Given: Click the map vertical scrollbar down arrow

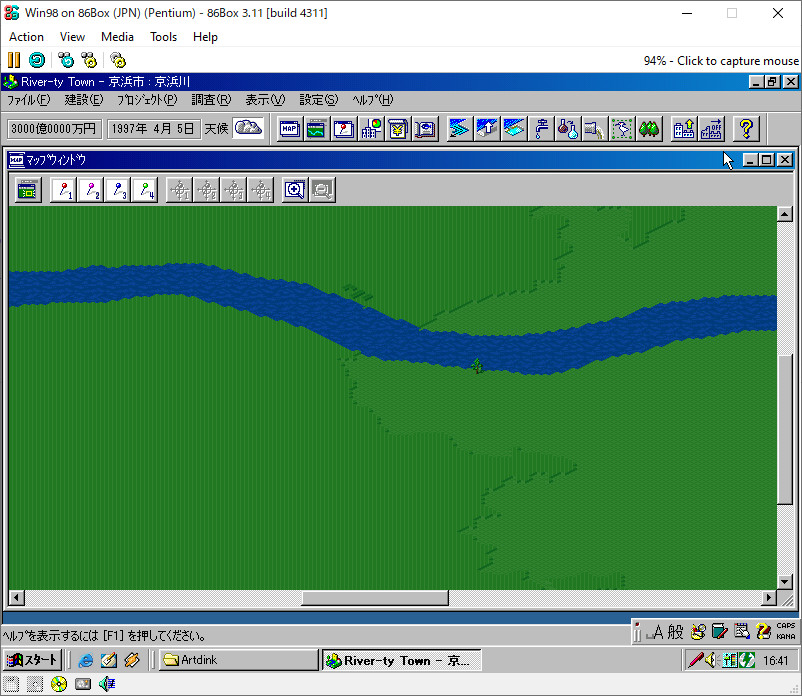Looking at the screenshot, I should coord(785,581).
